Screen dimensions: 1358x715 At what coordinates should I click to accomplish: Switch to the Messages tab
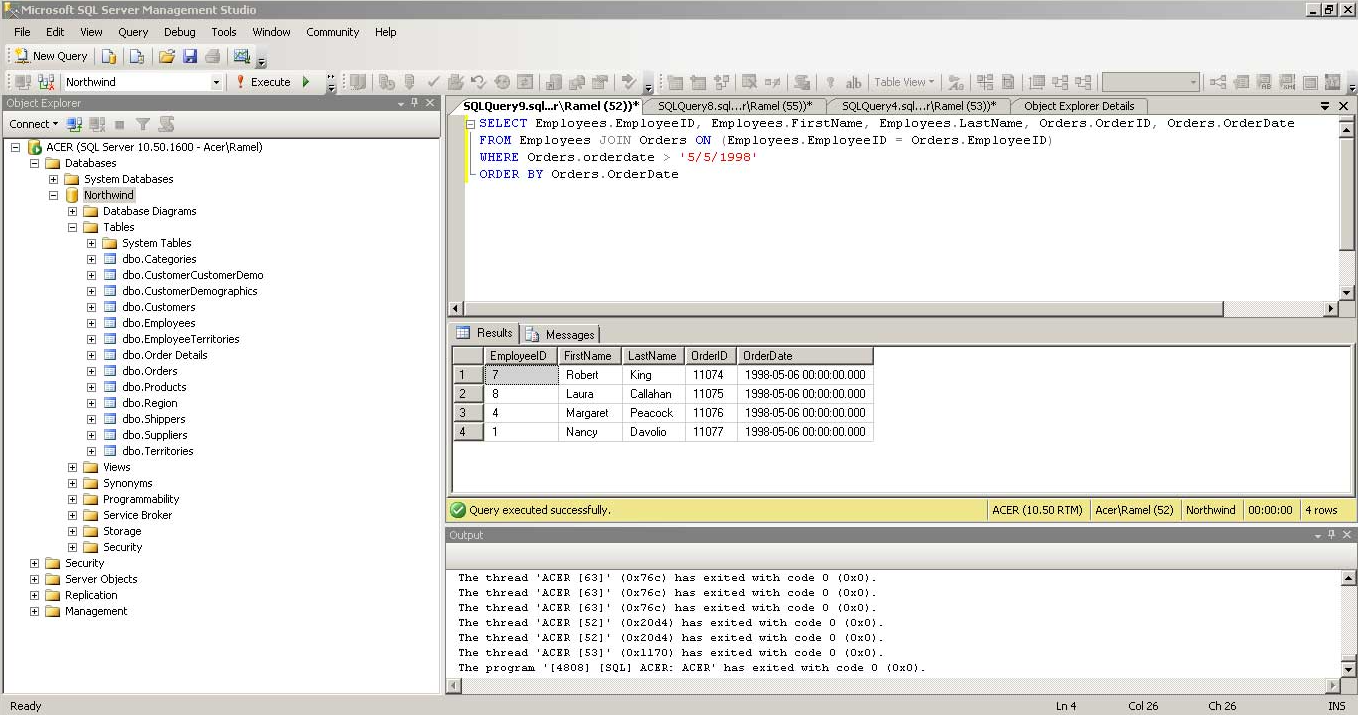[x=561, y=334]
